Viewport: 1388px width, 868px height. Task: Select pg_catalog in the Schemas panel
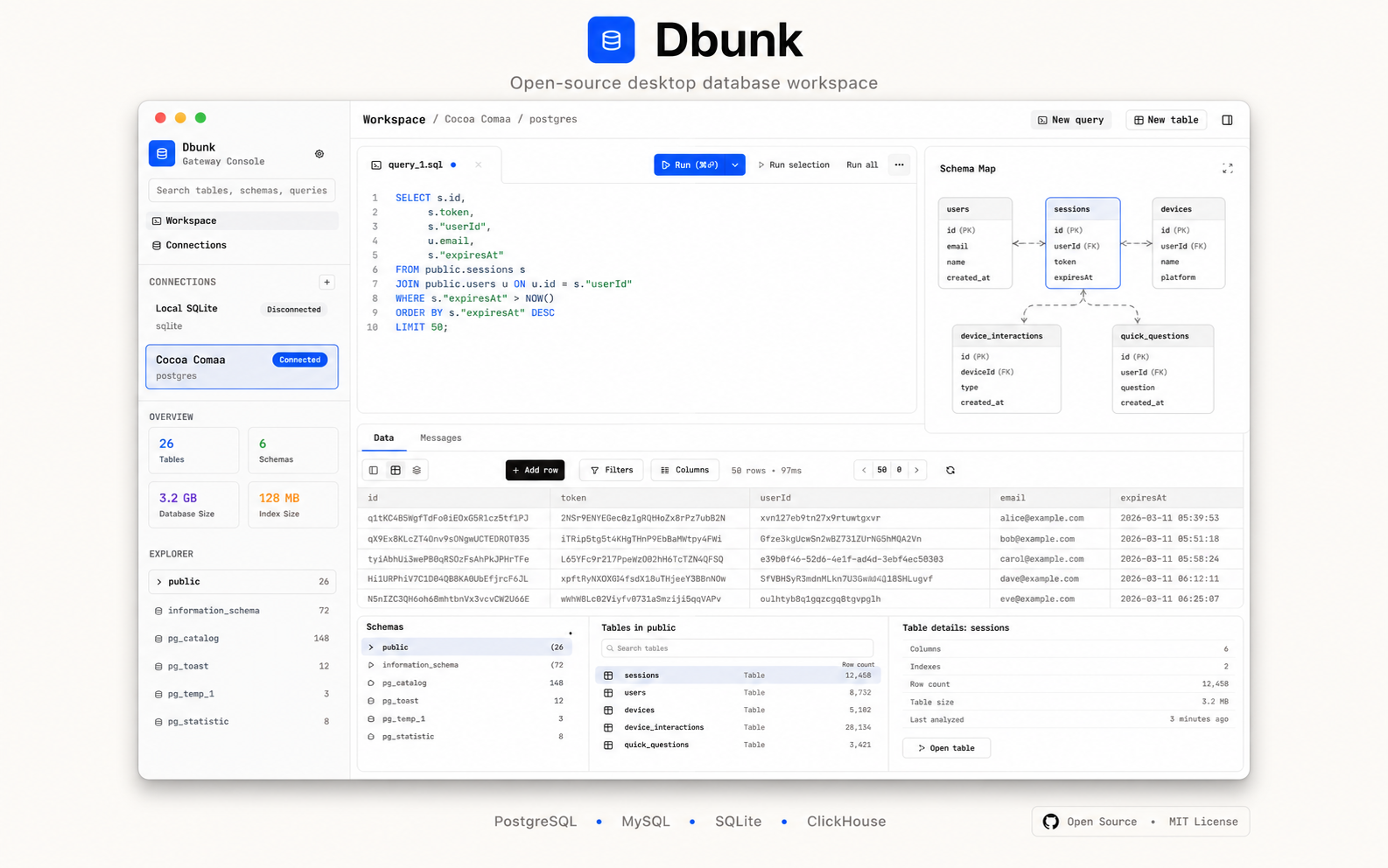(466, 683)
